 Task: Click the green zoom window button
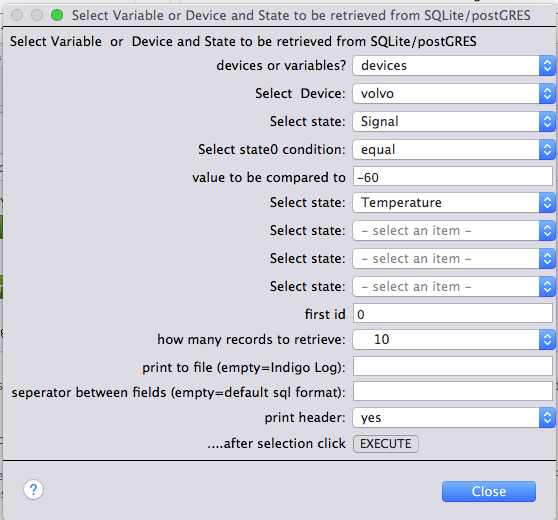(57, 15)
